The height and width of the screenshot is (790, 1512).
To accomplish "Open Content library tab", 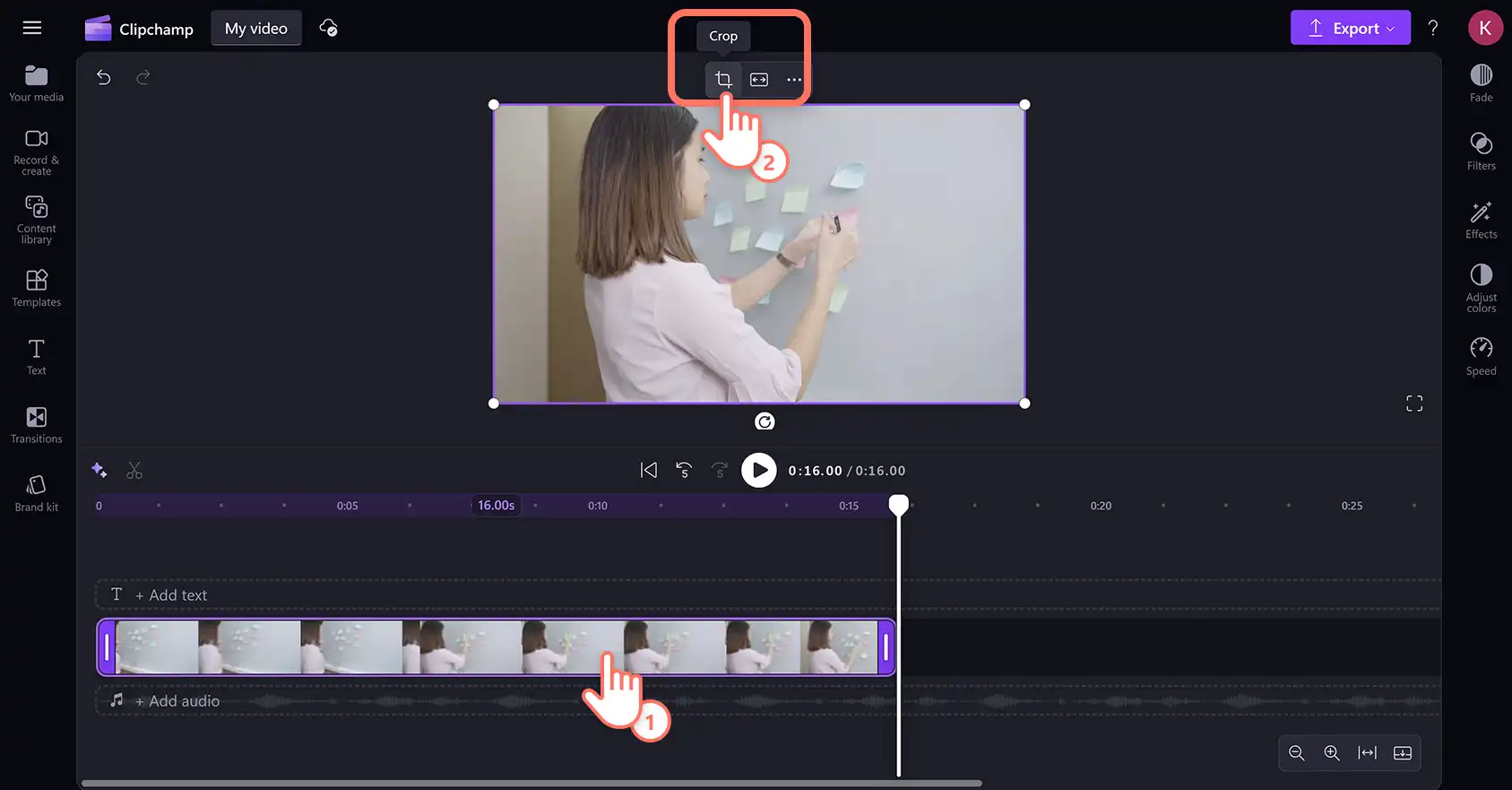I will pyautogui.click(x=37, y=220).
